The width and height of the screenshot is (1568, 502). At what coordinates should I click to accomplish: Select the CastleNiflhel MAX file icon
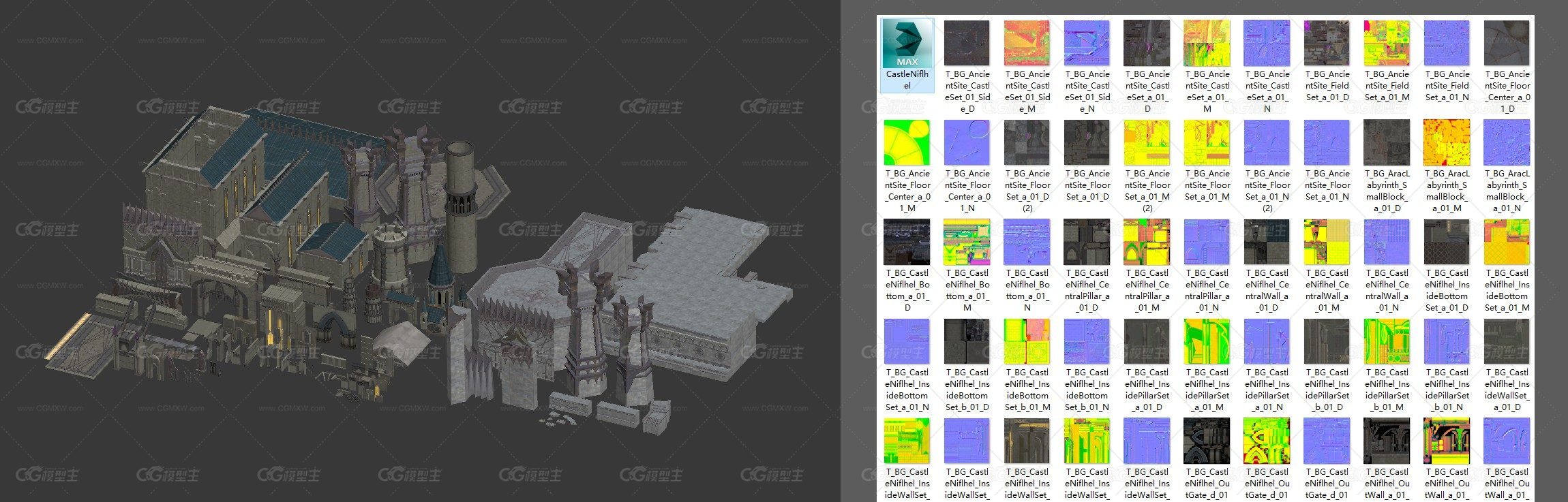pos(907,44)
